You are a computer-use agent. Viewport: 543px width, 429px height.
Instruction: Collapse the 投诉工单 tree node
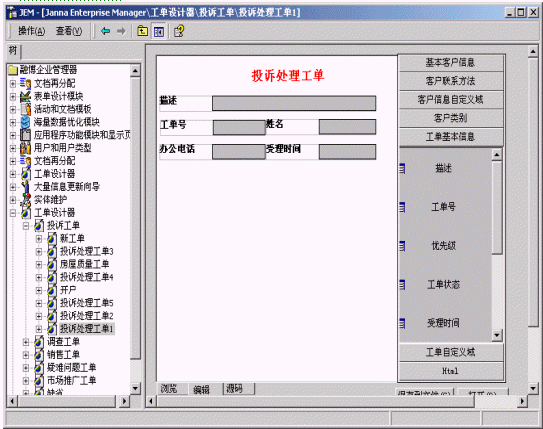pos(26,226)
